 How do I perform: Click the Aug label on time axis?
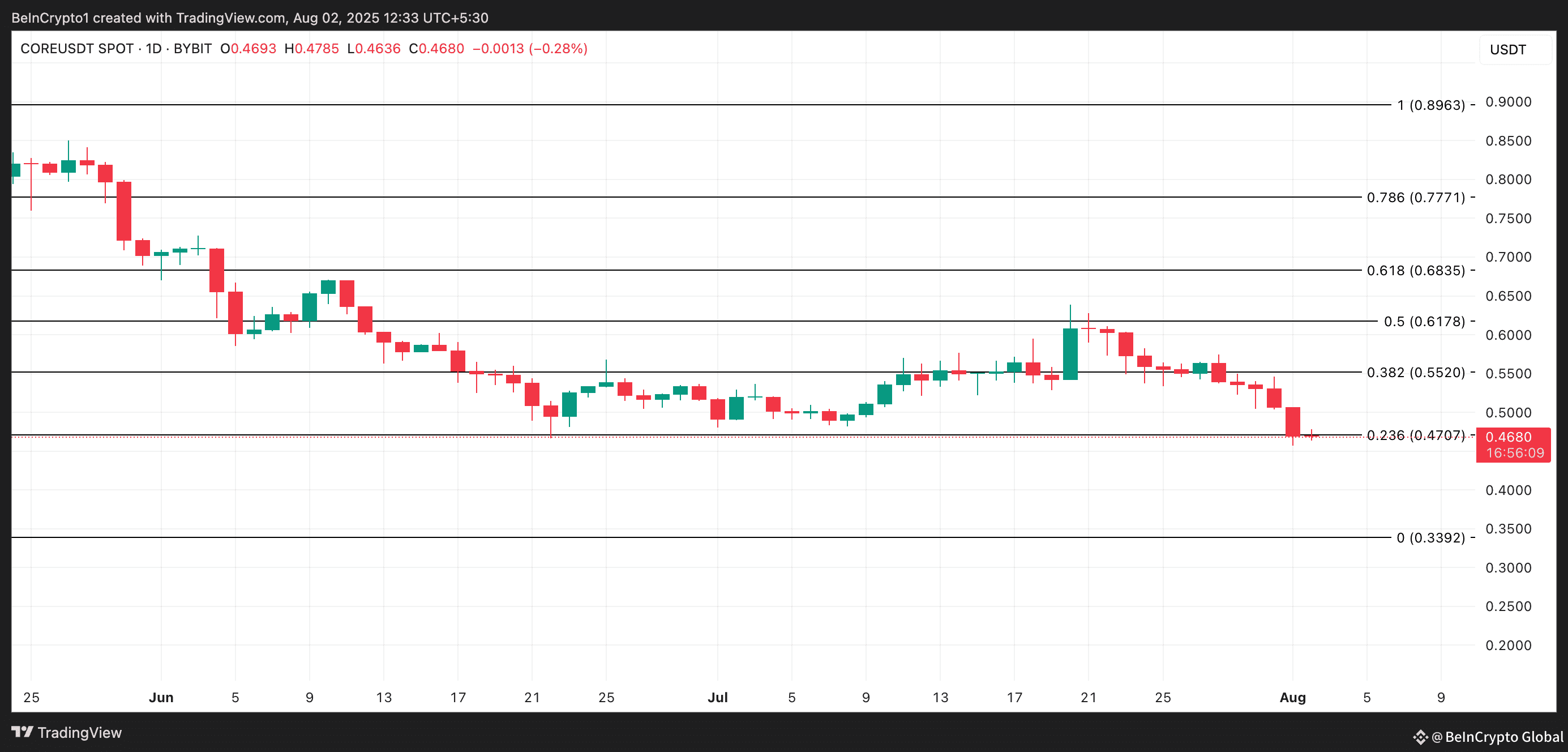[1292, 697]
